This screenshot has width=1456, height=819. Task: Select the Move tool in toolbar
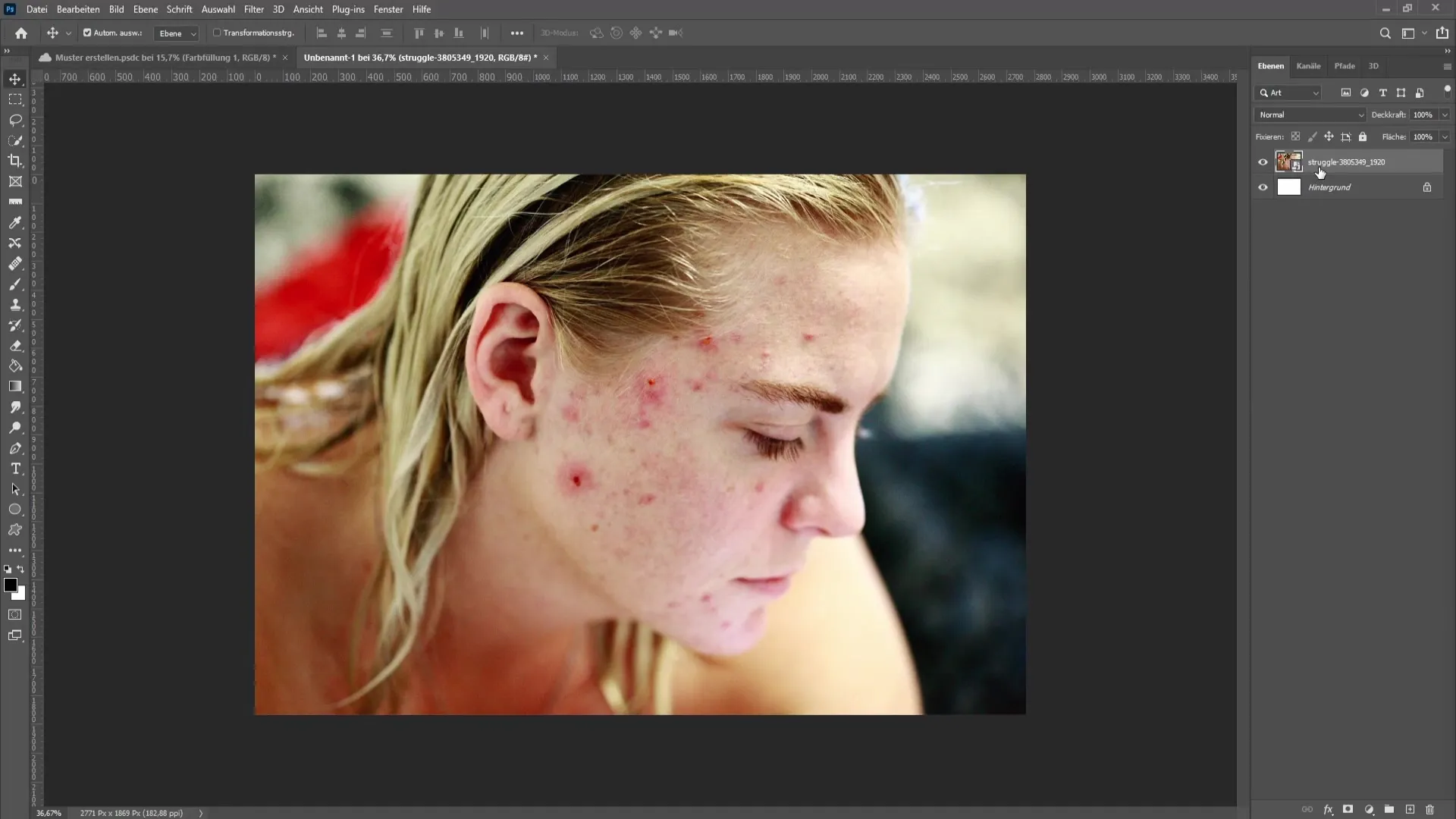click(x=15, y=78)
